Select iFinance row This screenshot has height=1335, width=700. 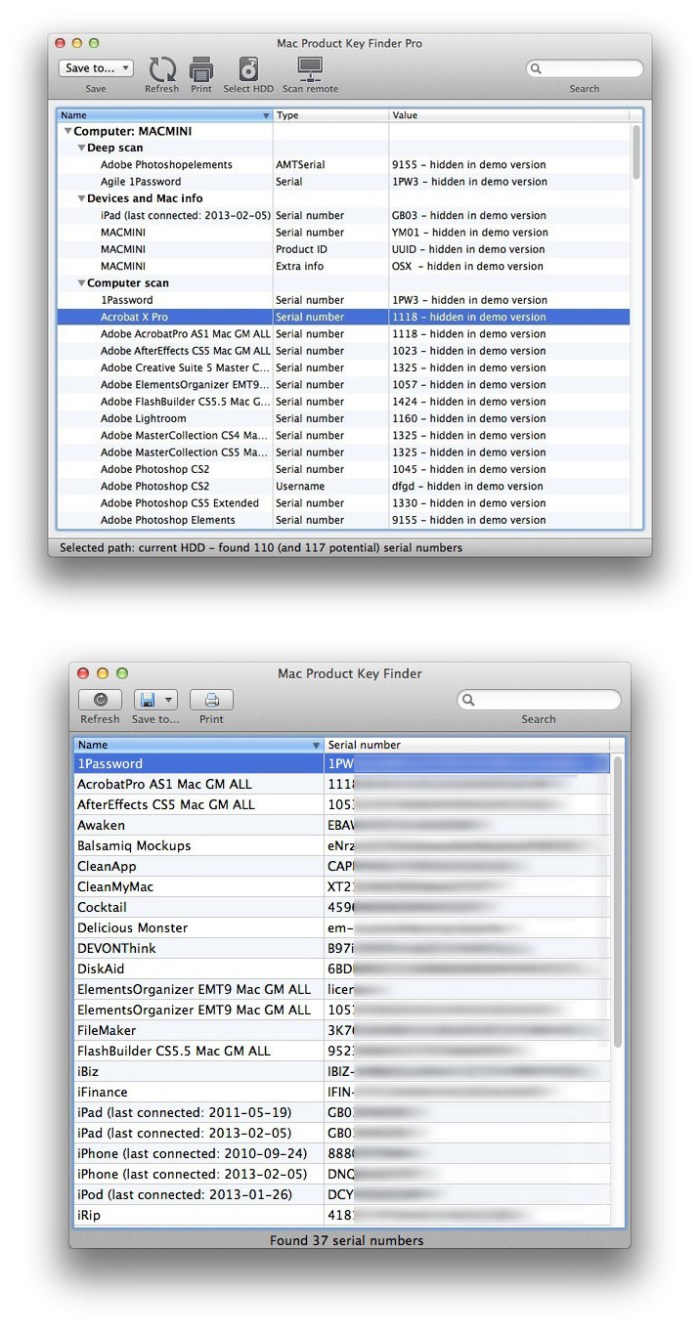click(x=343, y=1092)
